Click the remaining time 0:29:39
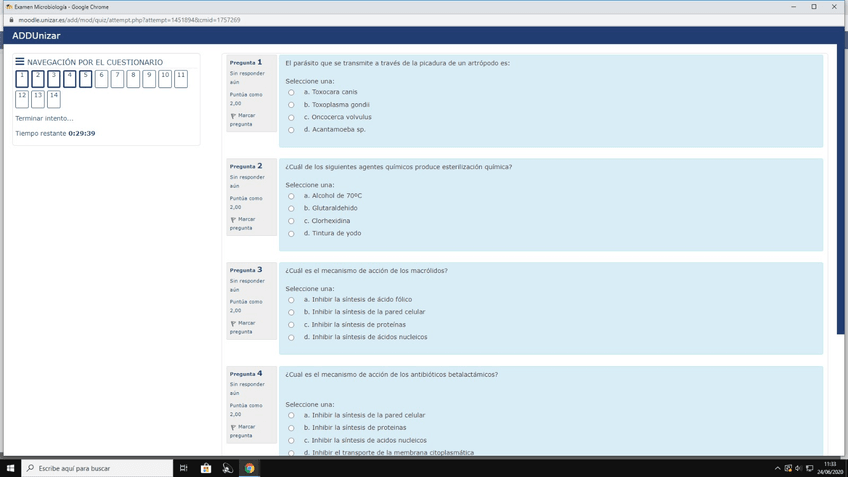Screen dimensions: 848x477 [x=82, y=134]
